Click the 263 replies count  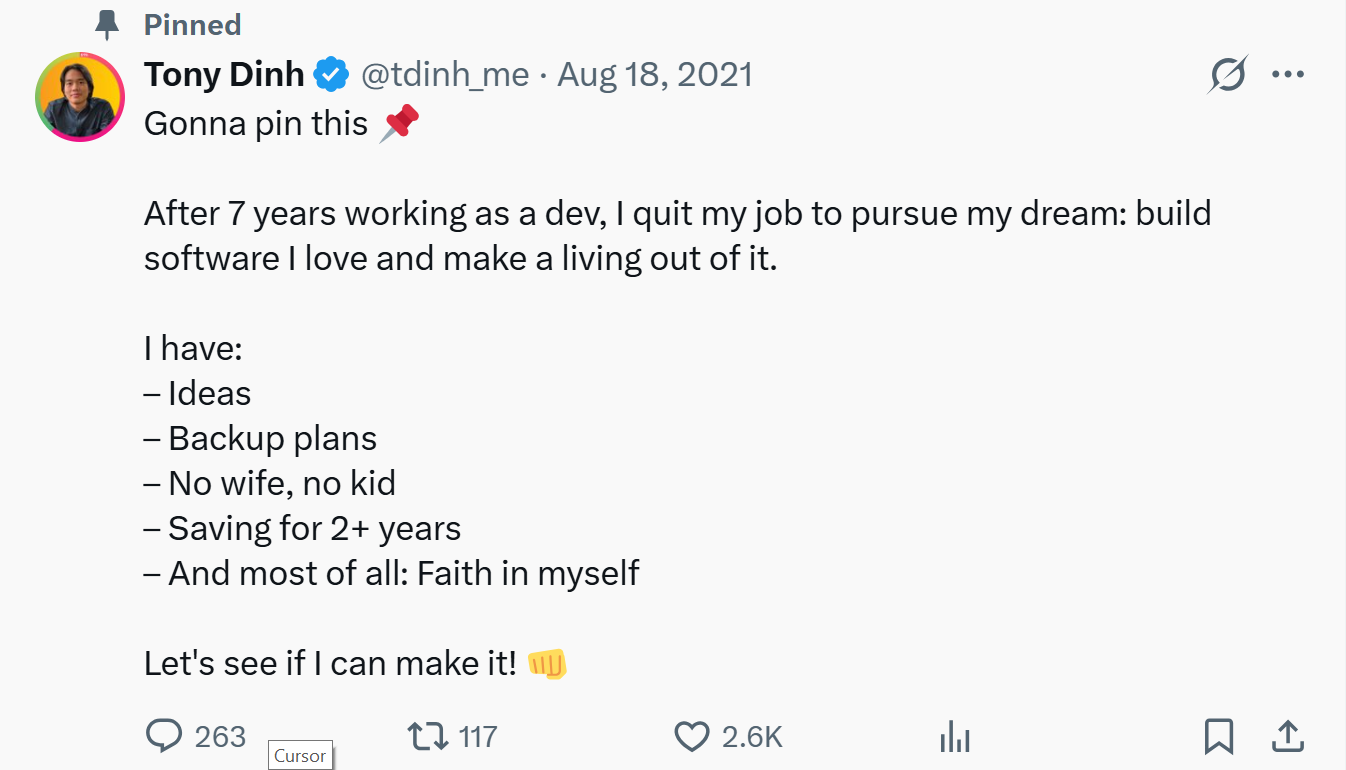pos(220,737)
